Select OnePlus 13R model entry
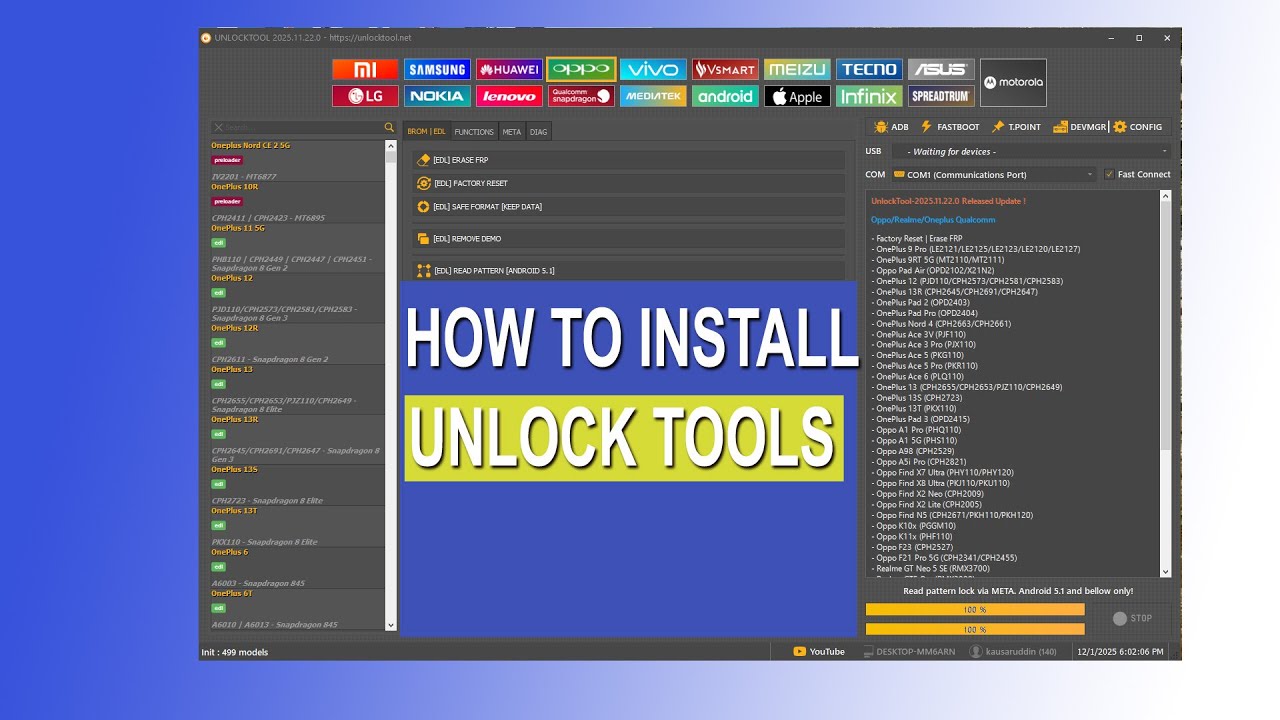1280x720 pixels. pos(297,439)
